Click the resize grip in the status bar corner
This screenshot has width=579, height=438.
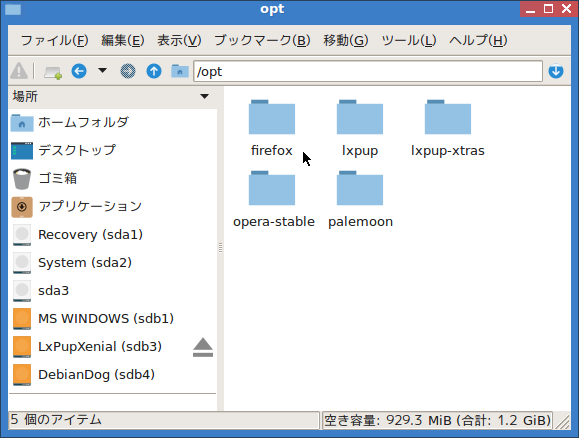pyautogui.click(x=562, y=421)
